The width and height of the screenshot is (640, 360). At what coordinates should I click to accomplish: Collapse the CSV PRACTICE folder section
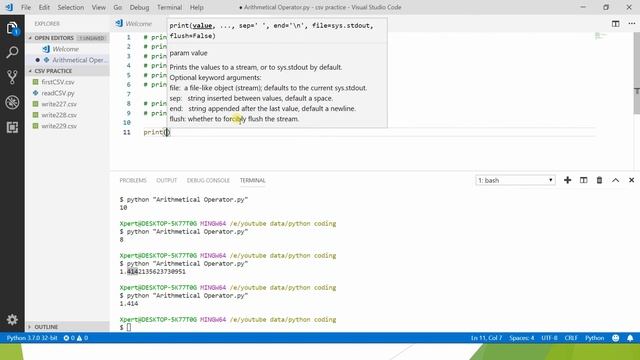(x=53, y=71)
